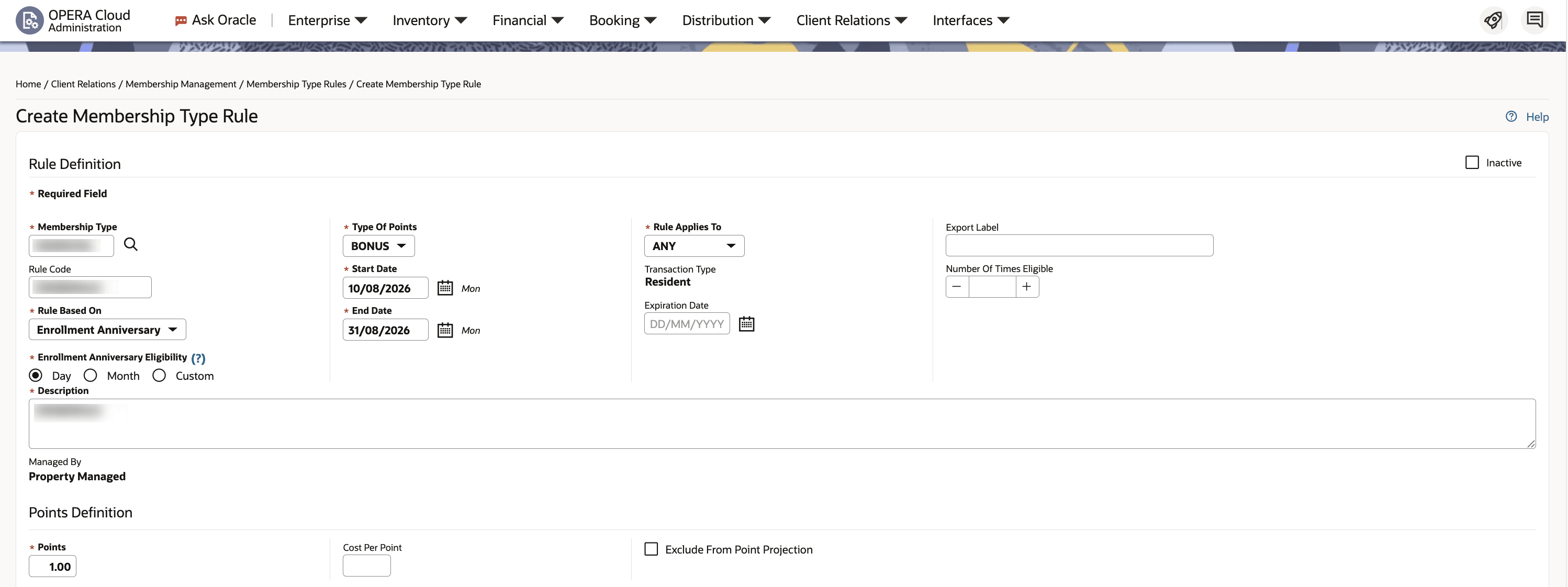Image resolution: width=1568 pixels, height=587 pixels.
Task: Open the Distribution menu
Action: coord(726,20)
